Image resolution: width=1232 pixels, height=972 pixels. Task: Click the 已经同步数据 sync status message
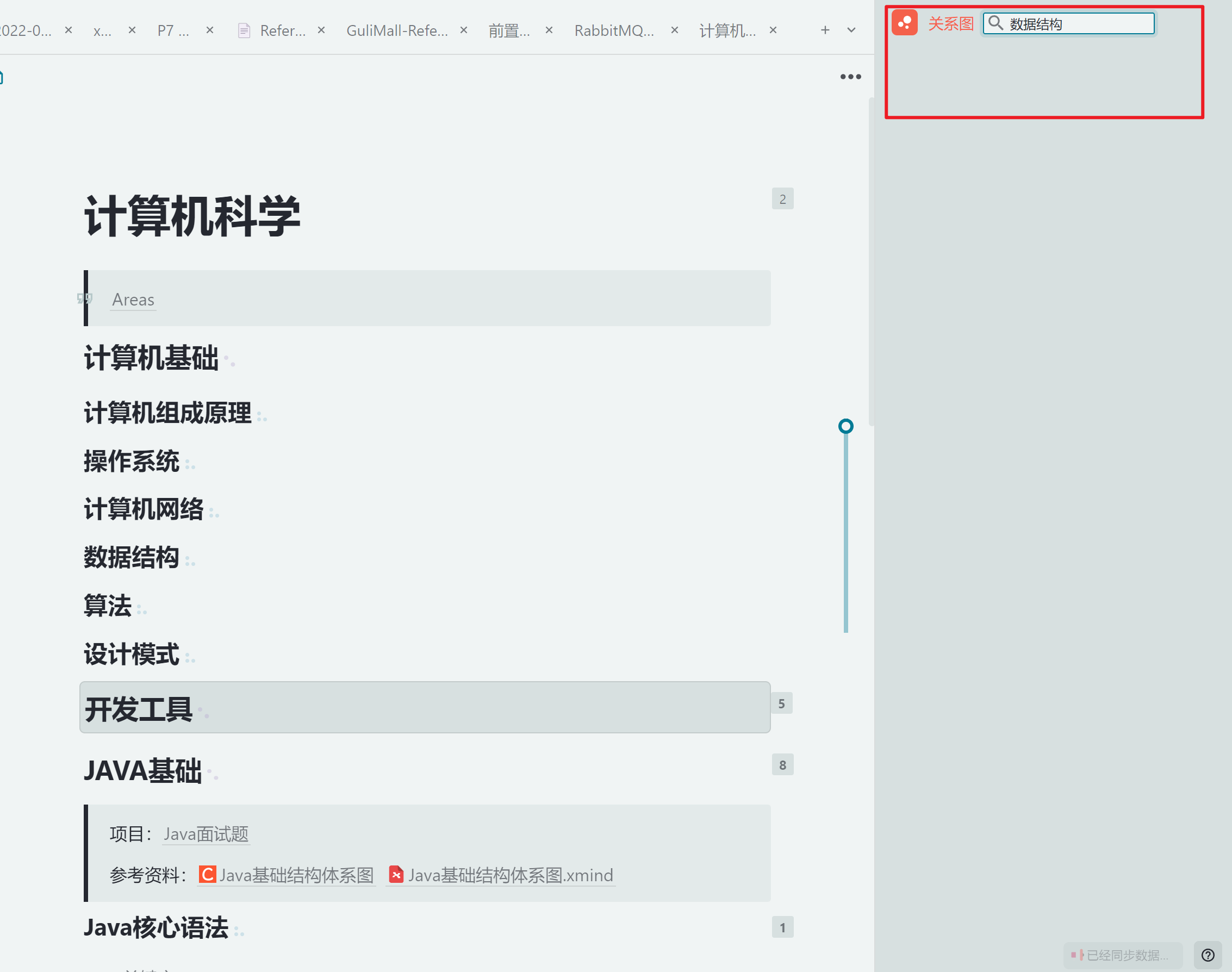pos(1124,955)
